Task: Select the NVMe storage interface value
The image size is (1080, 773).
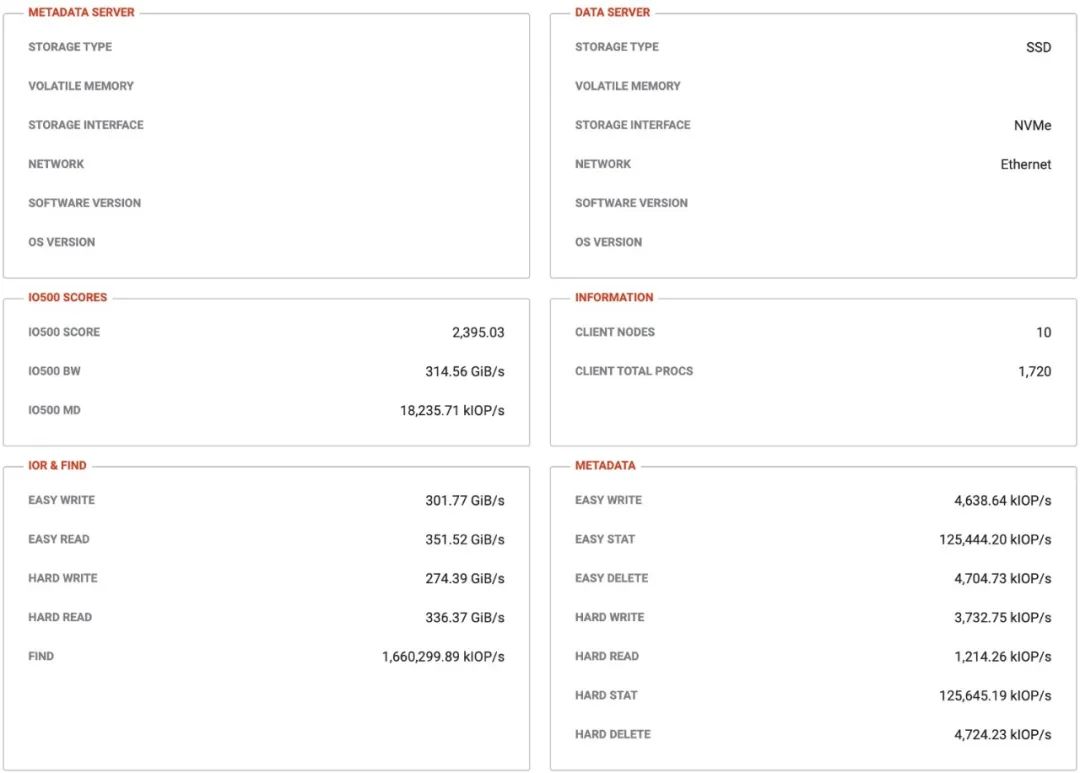Action: [x=1032, y=126]
